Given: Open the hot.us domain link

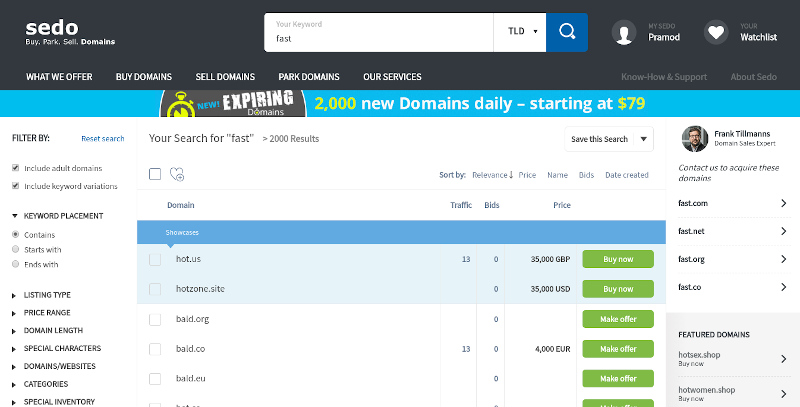Looking at the screenshot, I should (x=188, y=259).
